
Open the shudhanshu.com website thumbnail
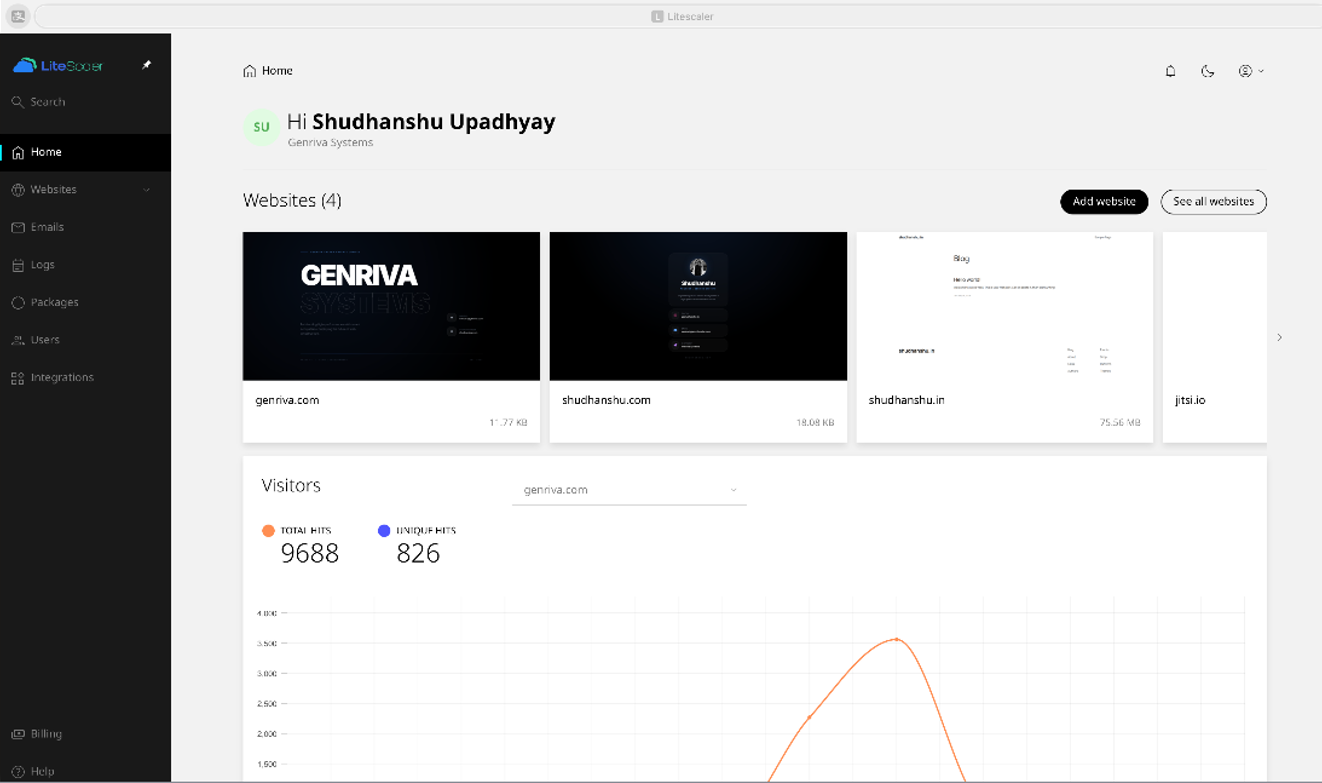pyautogui.click(x=698, y=306)
